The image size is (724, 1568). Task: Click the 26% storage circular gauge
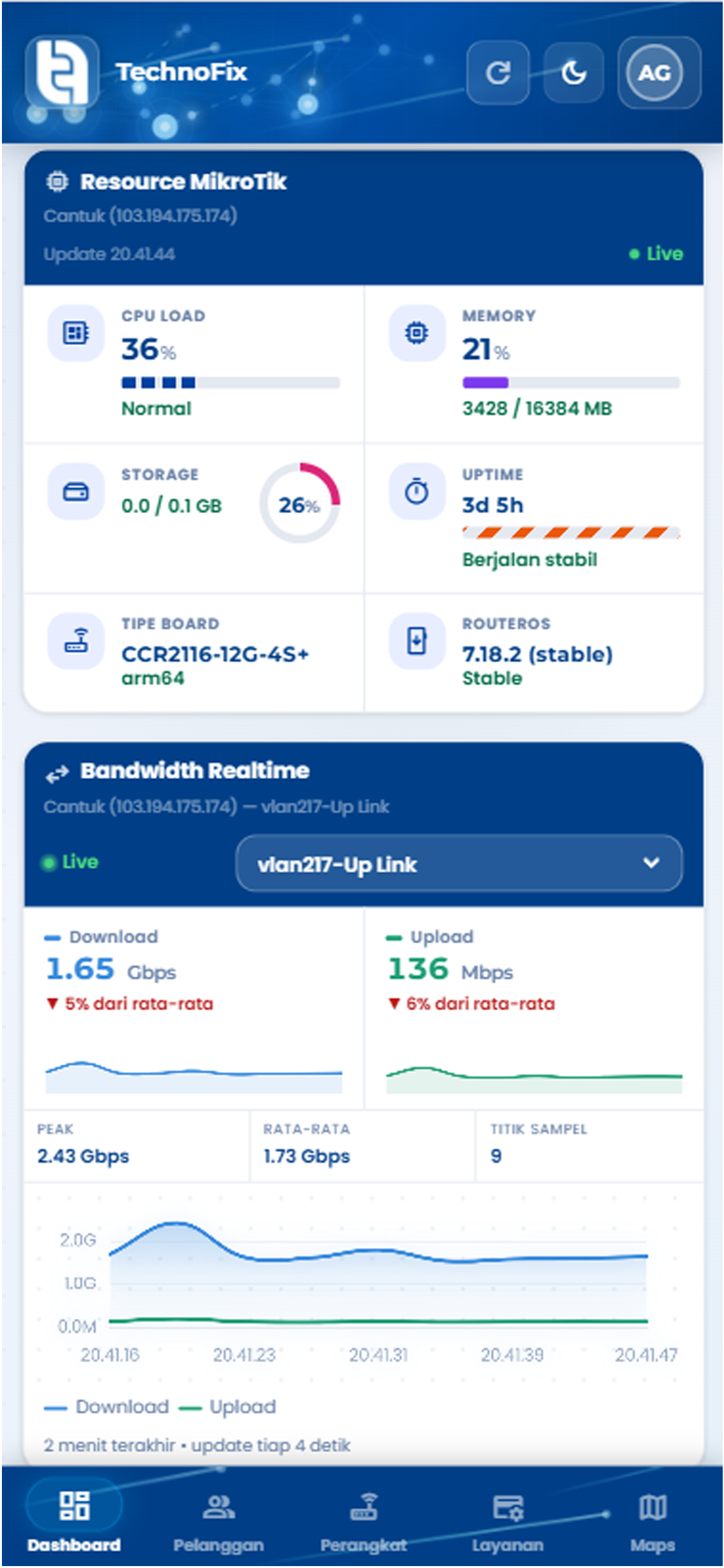(299, 503)
